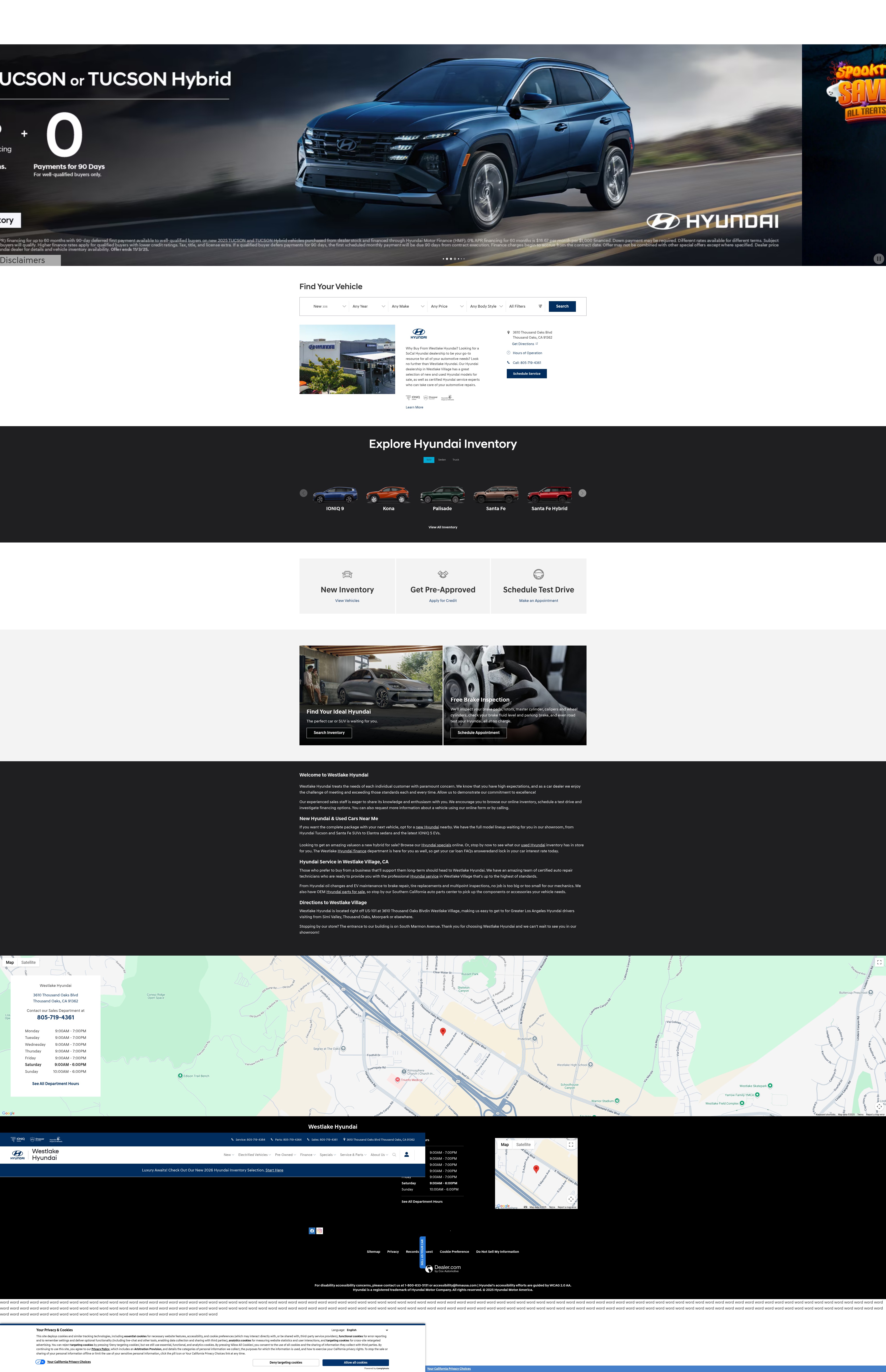
Task: Switch the large map to Satellite view
Action: pyautogui.click(x=28, y=962)
